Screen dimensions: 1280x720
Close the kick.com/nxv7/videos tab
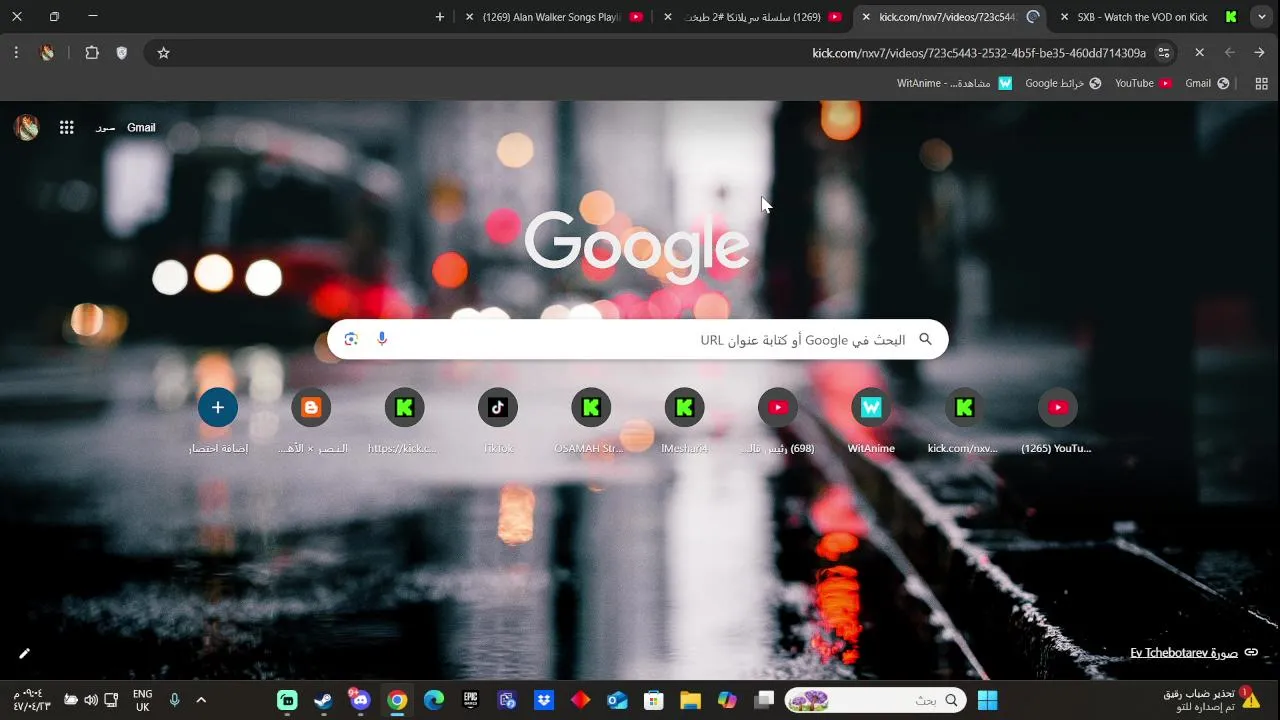866,17
